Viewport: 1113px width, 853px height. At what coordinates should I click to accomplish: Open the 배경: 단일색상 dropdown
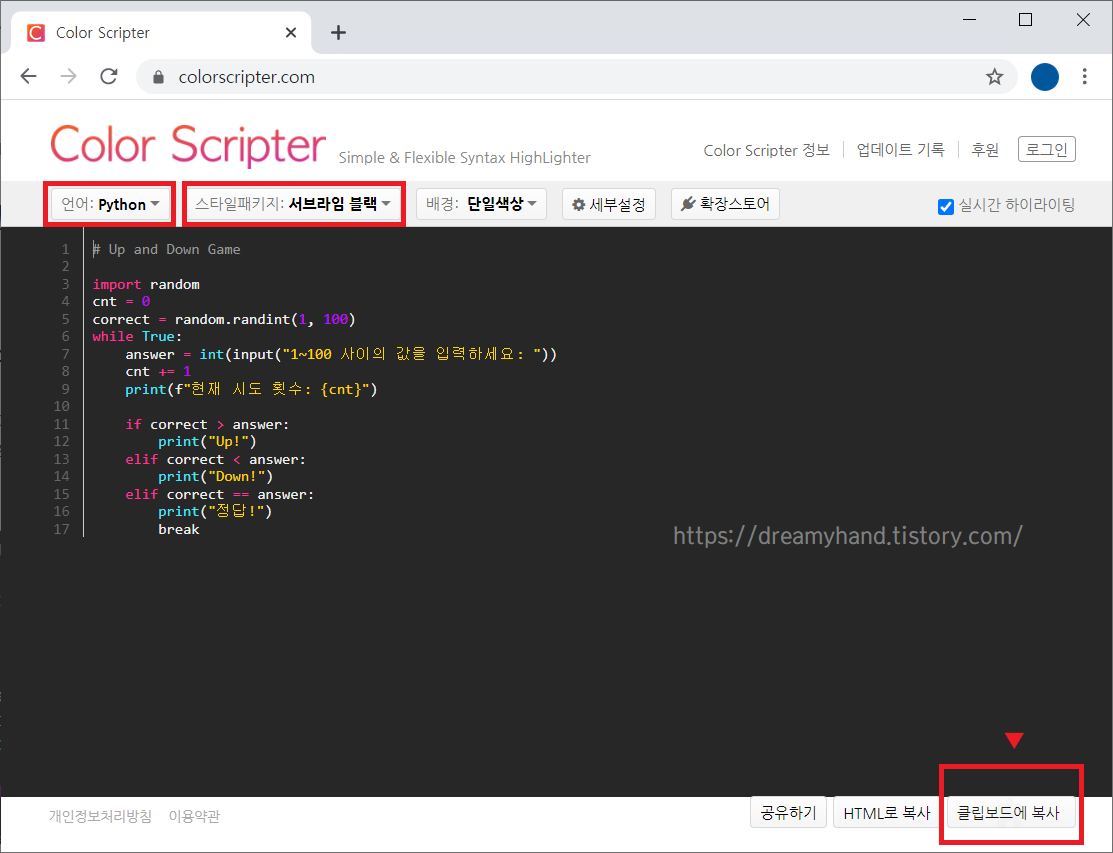pos(481,204)
